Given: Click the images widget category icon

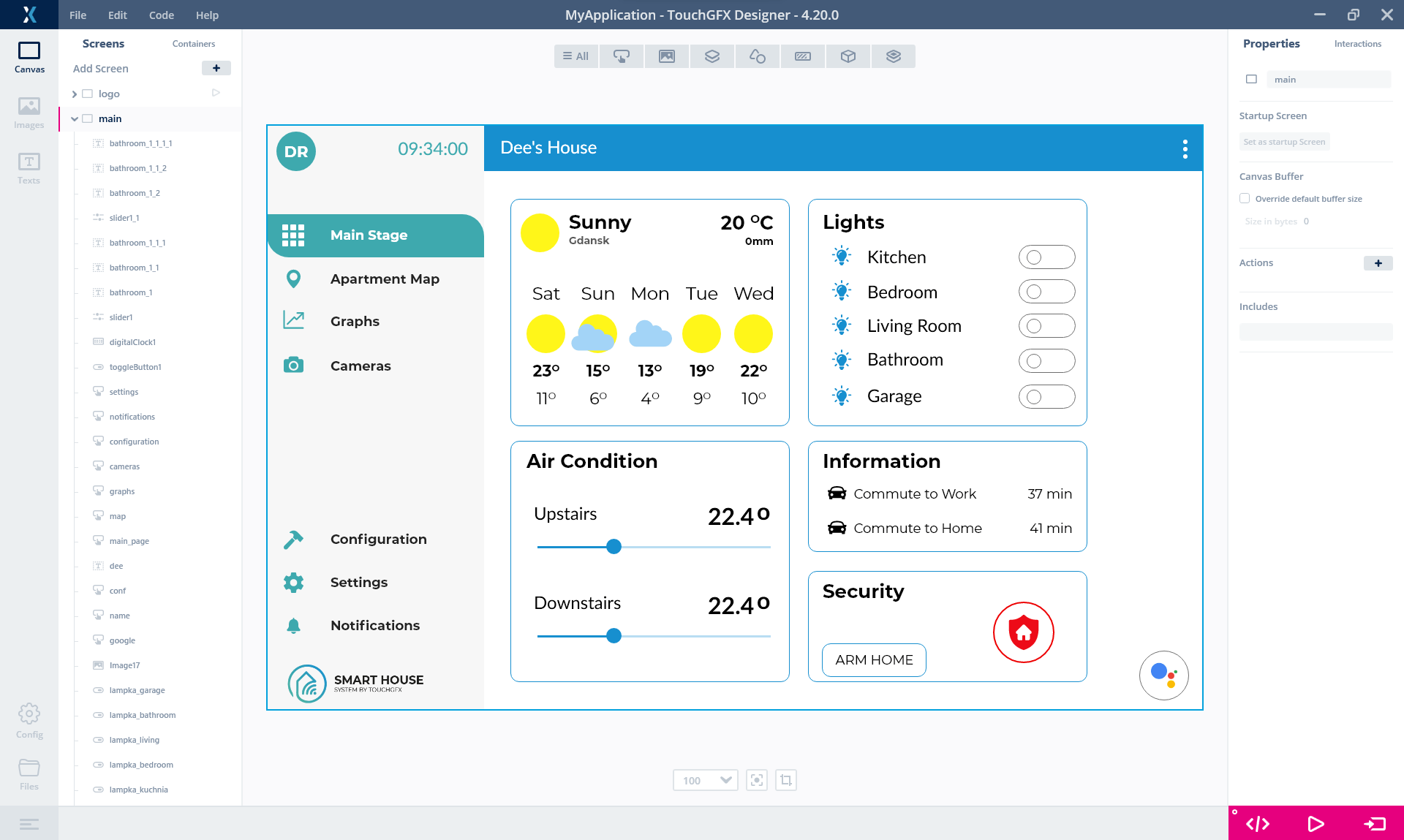Looking at the screenshot, I should (x=667, y=56).
